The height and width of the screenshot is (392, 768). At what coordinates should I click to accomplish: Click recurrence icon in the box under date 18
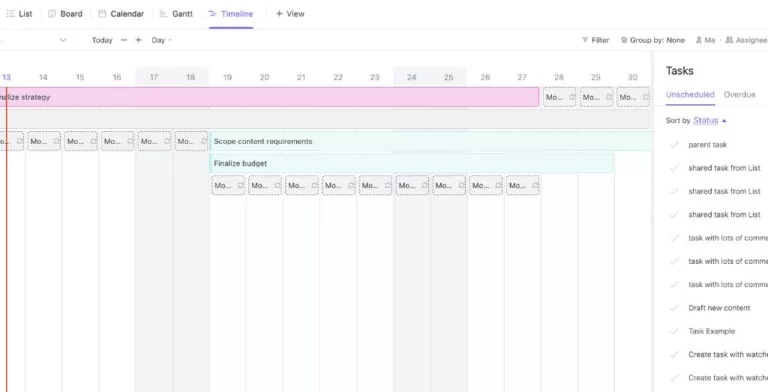(204, 141)
